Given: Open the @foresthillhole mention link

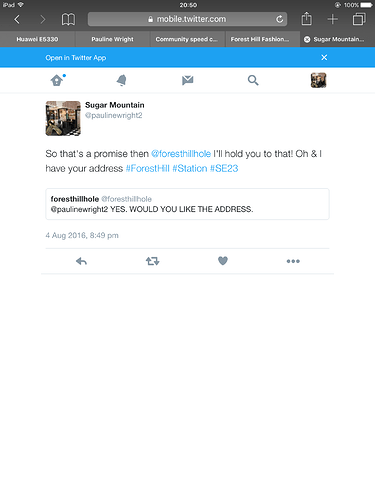Looking at the screenshot, I should pos(181,154).
